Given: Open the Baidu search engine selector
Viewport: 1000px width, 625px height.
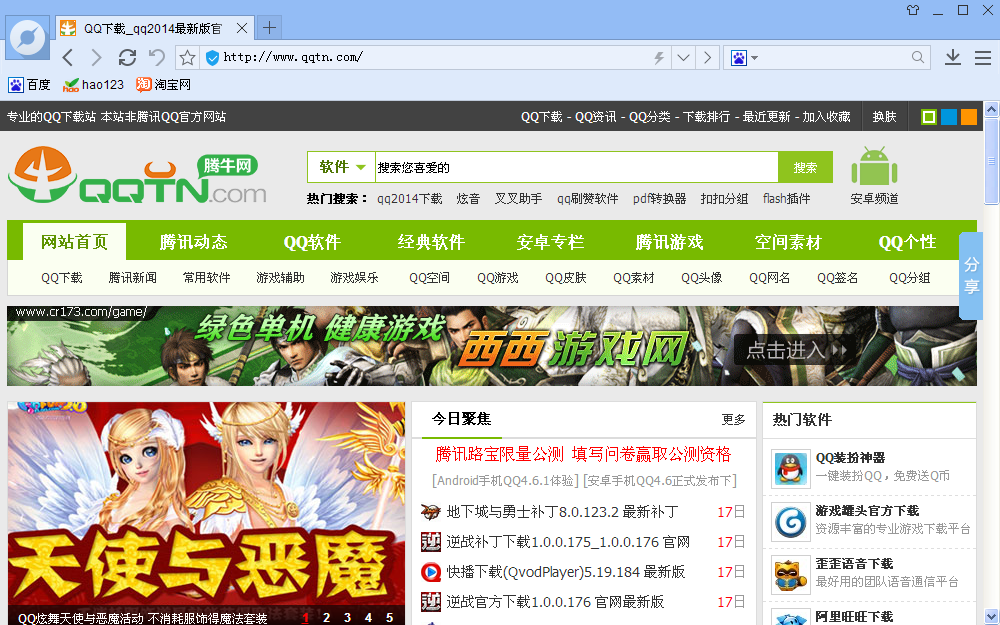Looking at the screenshot, I should coord(744,58).
